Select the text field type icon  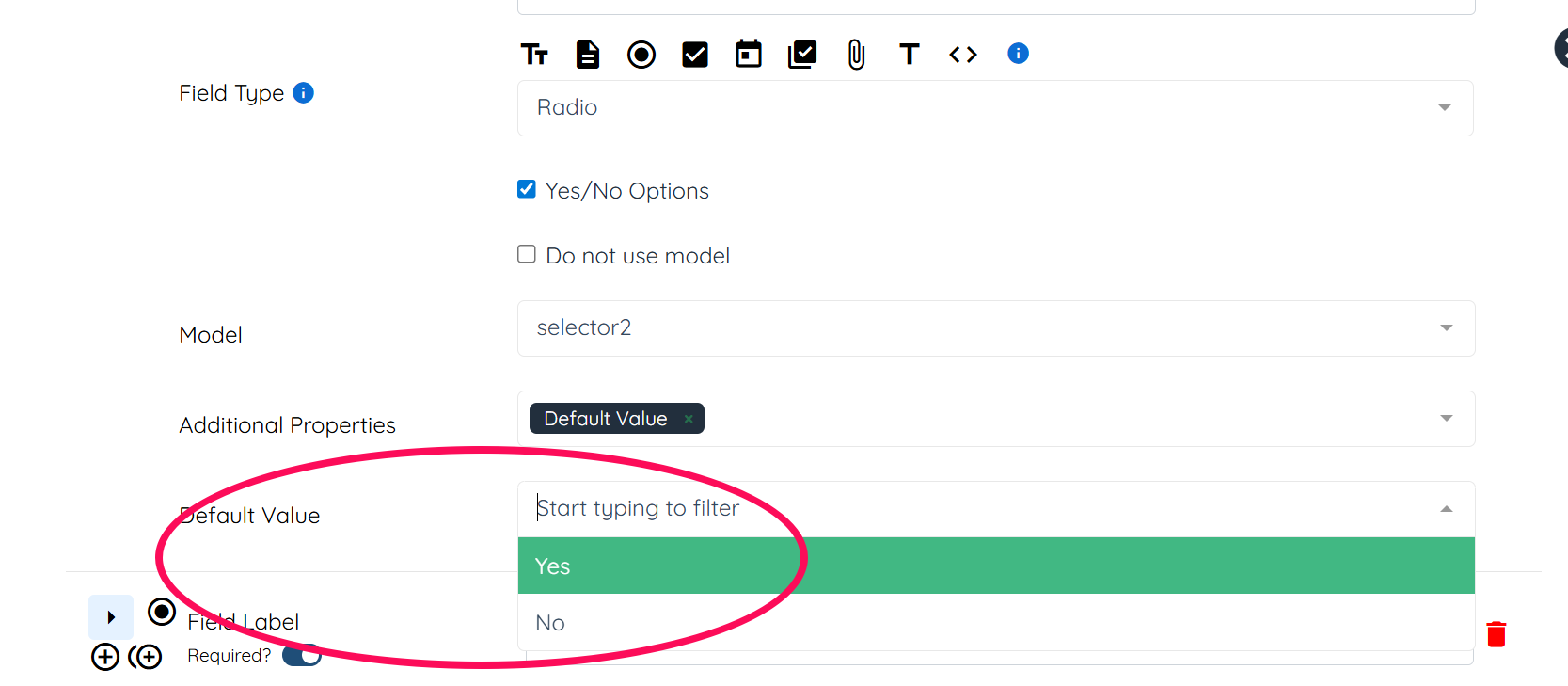(x=534, y=55)
